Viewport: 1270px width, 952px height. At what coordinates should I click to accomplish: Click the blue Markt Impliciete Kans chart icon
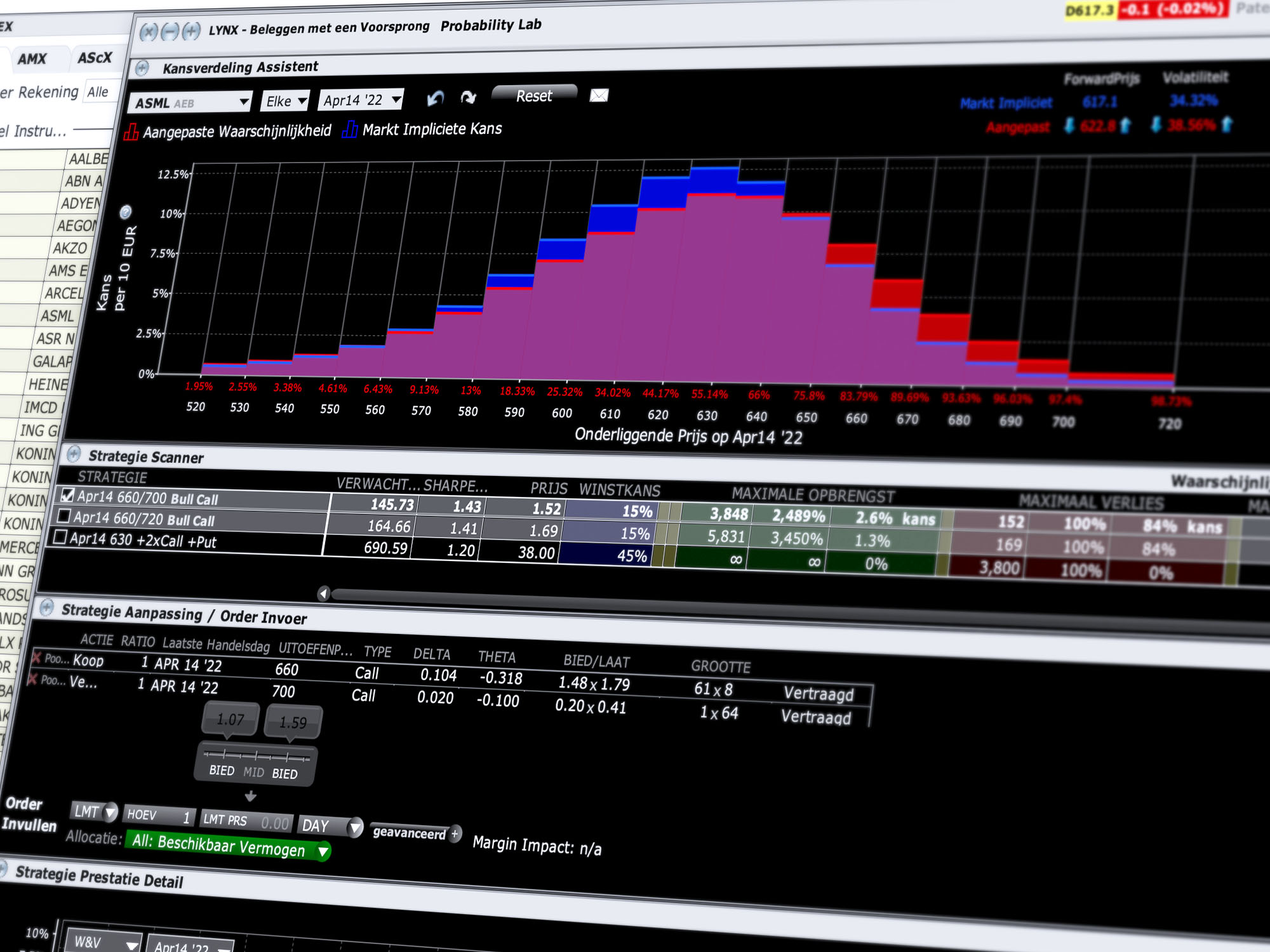click(x=349, y=129)
